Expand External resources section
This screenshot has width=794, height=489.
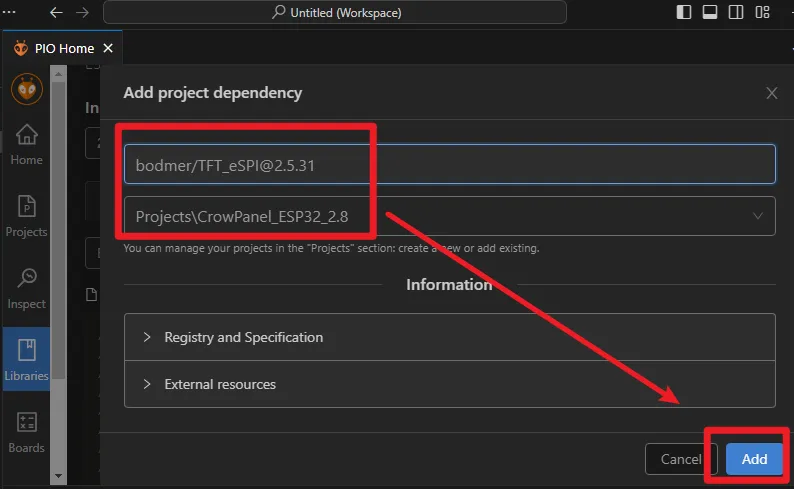click(x=449, y=384)
